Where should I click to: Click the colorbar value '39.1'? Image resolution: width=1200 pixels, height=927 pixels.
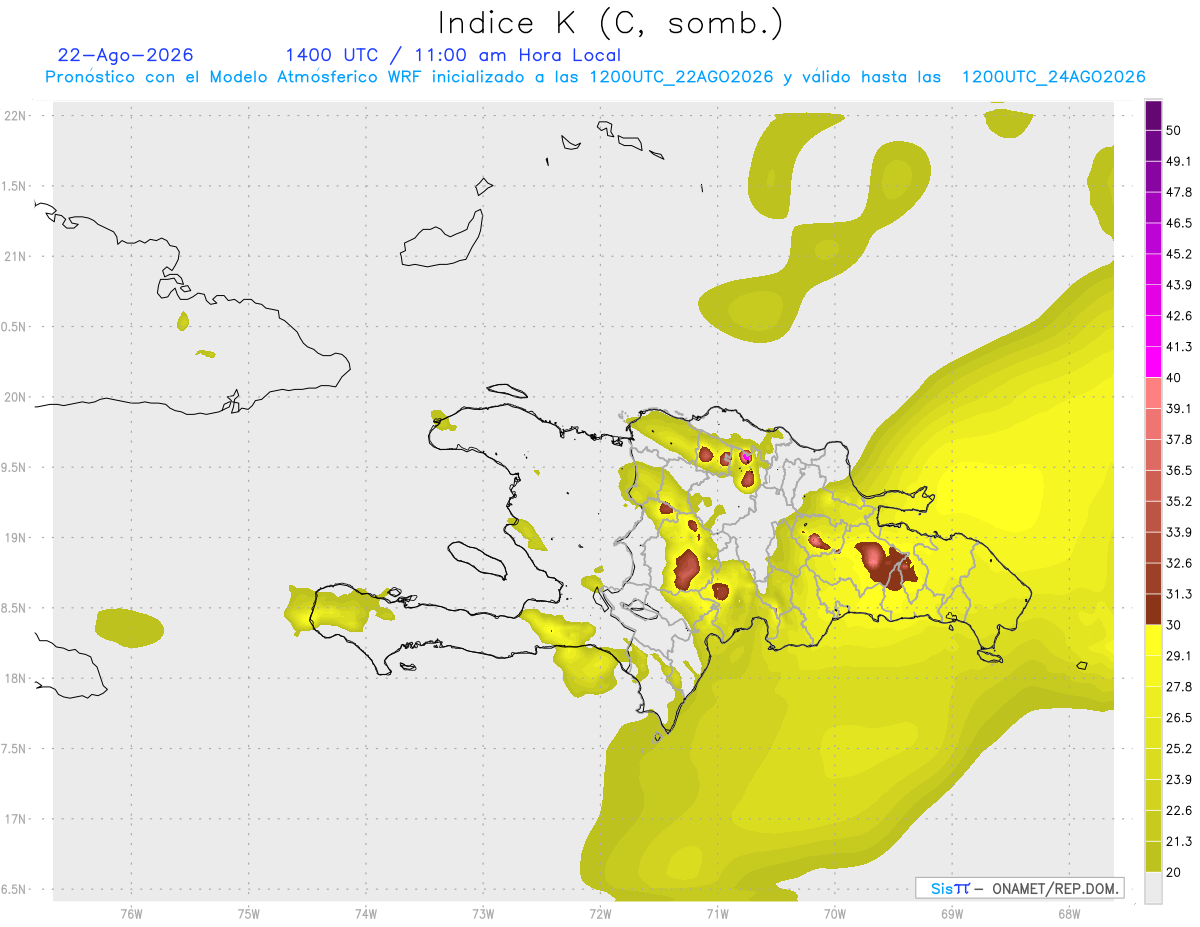click(x=1178, y=409)
